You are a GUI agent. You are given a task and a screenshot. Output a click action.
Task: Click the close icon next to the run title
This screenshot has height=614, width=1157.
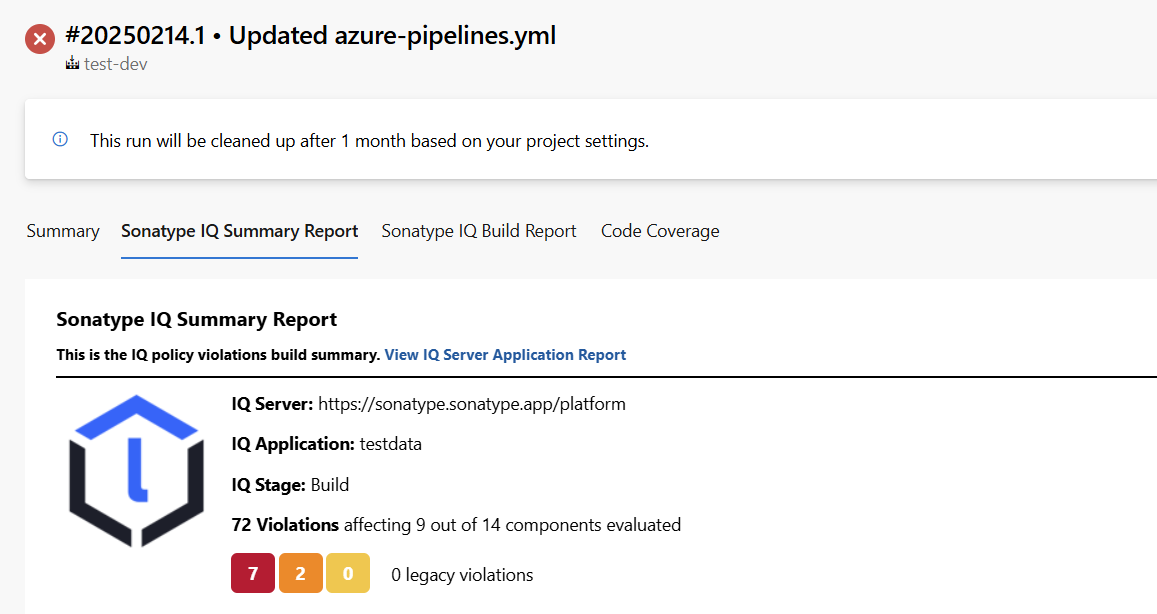[x=38, y=39]
